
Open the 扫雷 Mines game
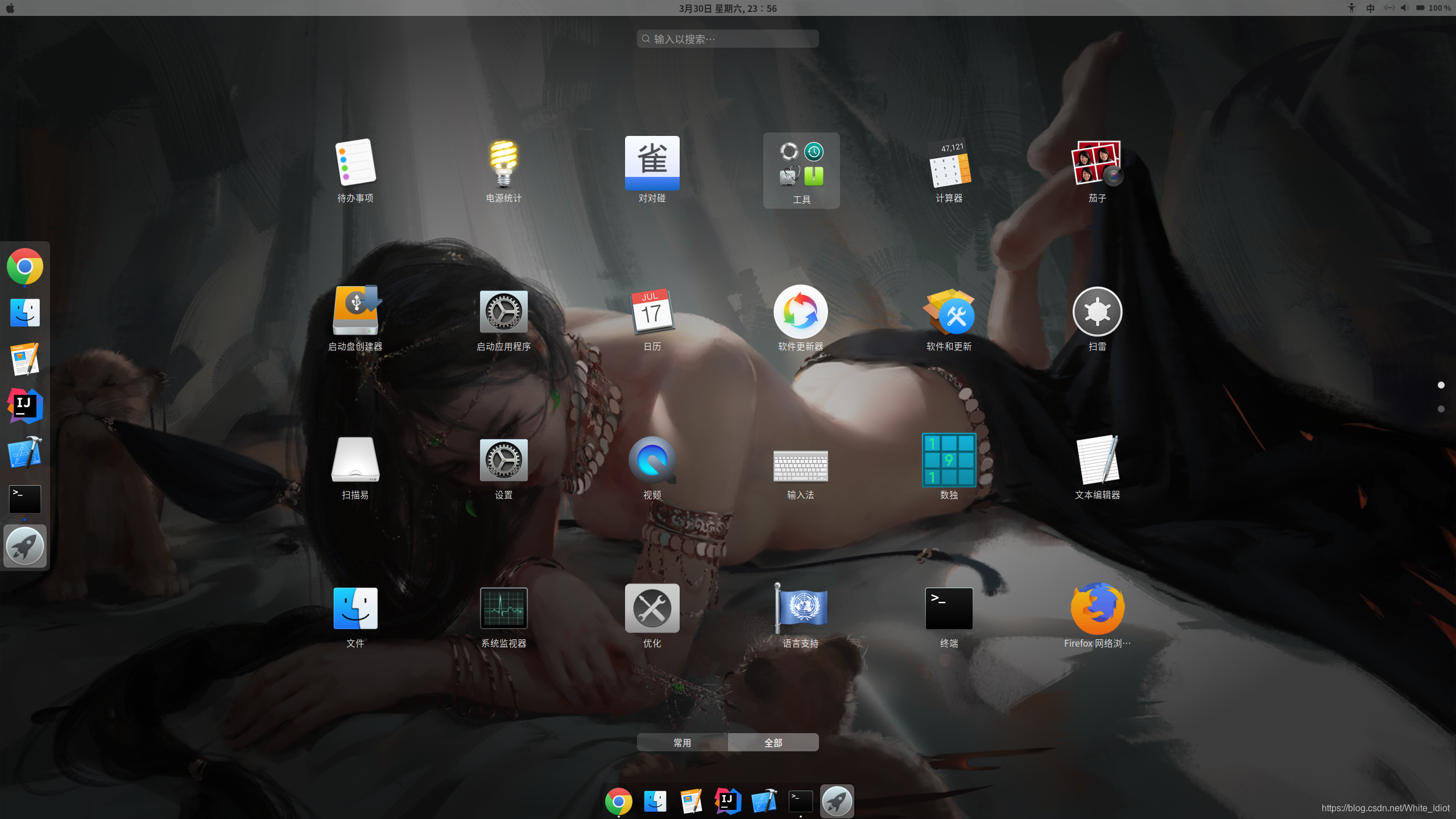[1097, 312]
